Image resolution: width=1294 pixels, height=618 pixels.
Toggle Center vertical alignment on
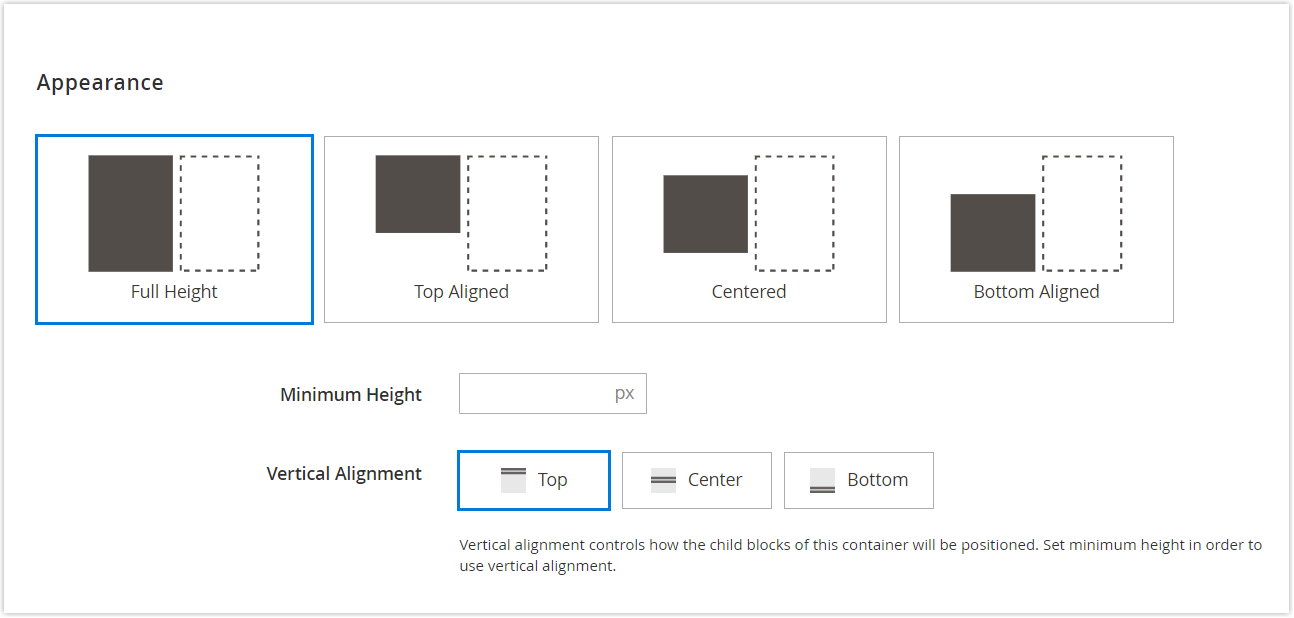click(696, 480)
